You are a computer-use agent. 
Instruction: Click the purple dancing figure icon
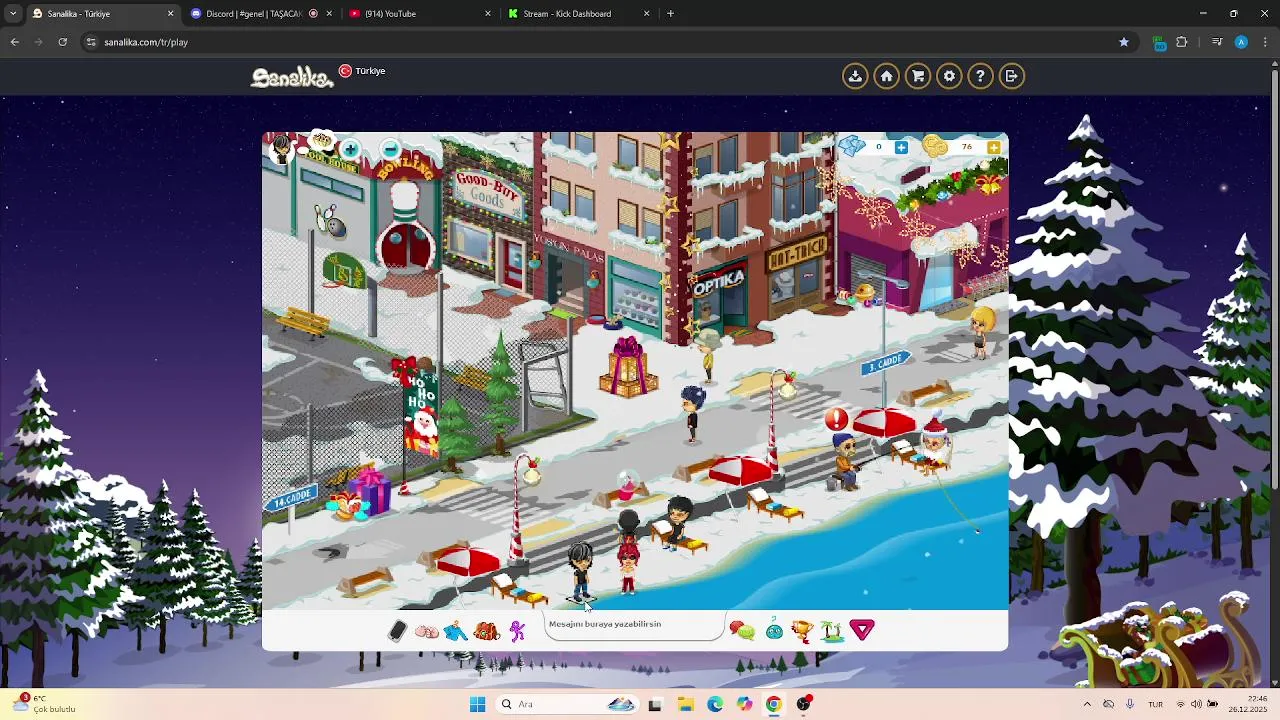517,631
